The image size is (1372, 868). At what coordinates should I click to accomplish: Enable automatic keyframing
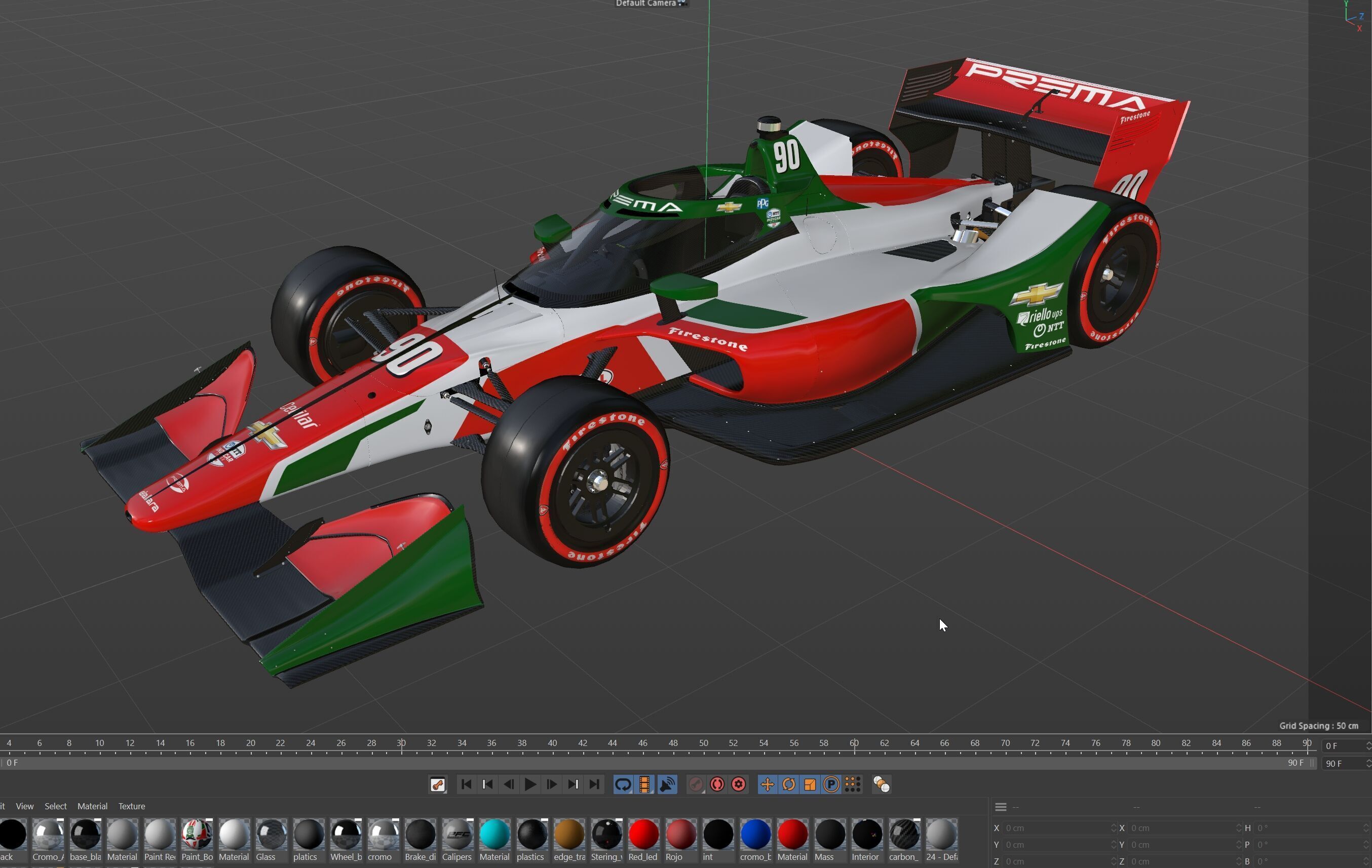pyautogui.click(x=717, y=784)
